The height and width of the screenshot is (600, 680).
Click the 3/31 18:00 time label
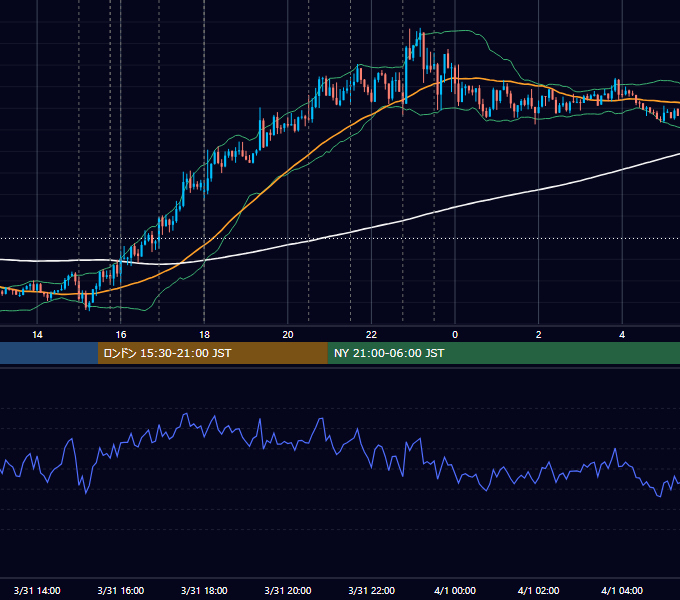pos(204,590)
